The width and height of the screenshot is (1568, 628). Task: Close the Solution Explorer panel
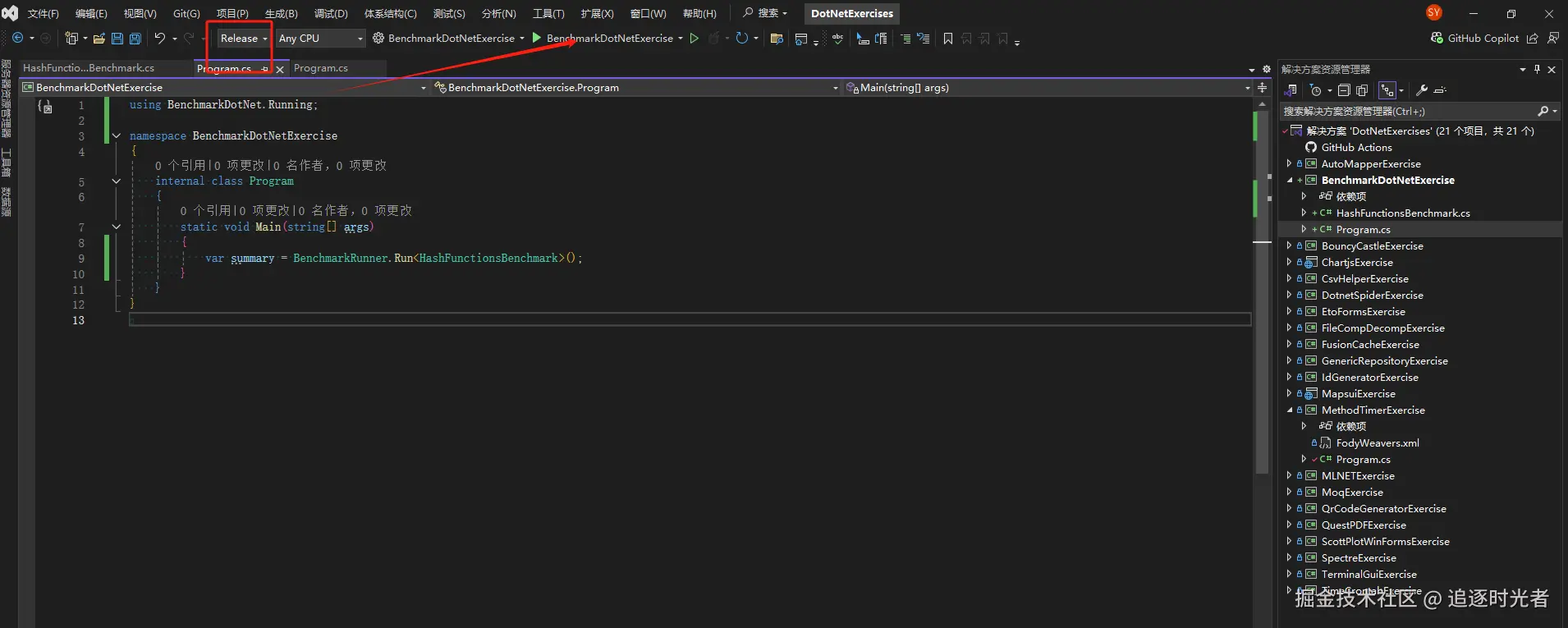[1552, 70]
